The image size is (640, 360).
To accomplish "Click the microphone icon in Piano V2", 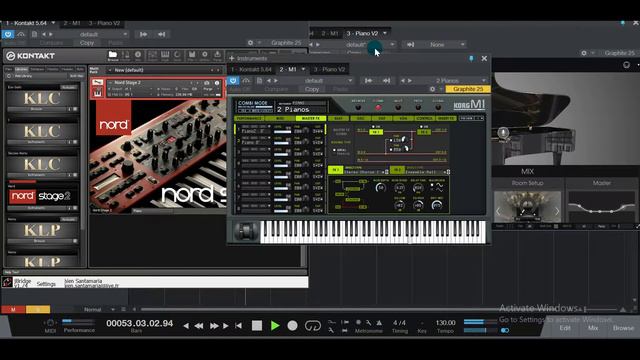I will pos(503,133).
